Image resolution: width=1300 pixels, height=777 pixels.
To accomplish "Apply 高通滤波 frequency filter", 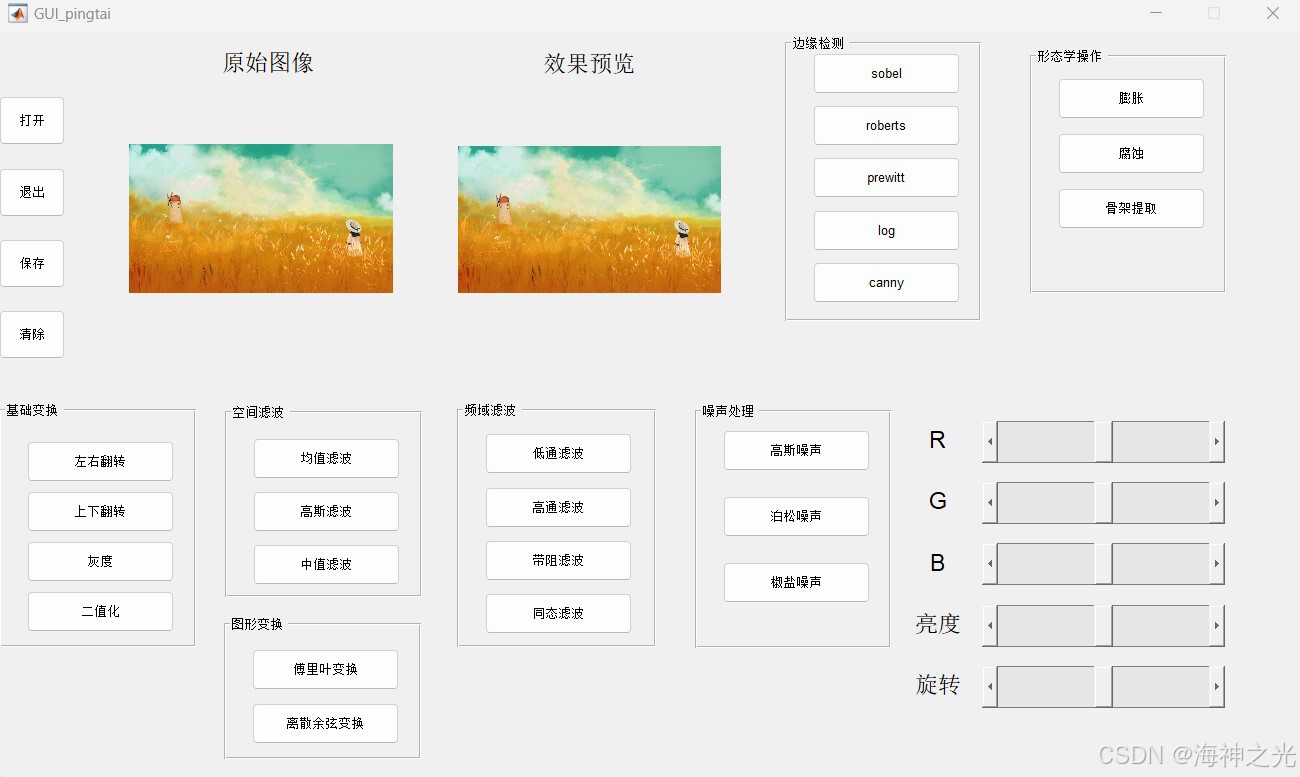I will (x=558, y=507).
